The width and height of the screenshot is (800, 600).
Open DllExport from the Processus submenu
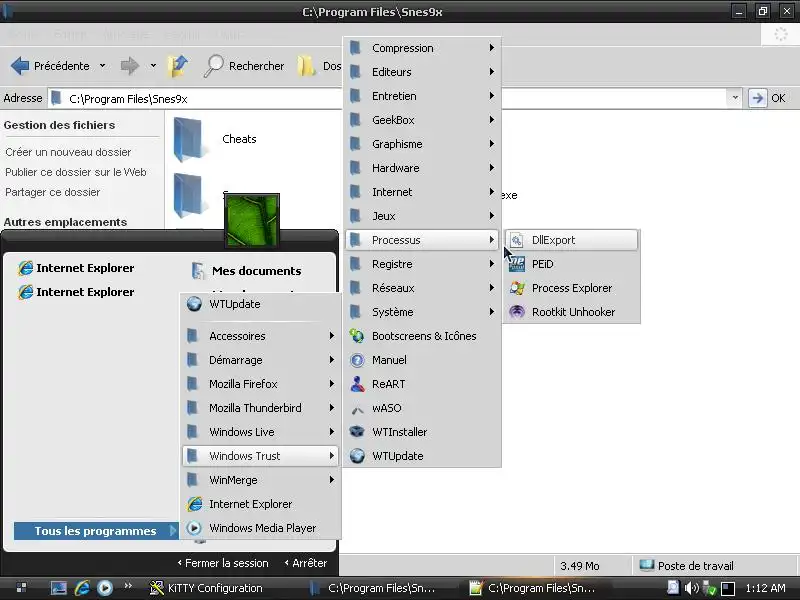pos(571,240)
